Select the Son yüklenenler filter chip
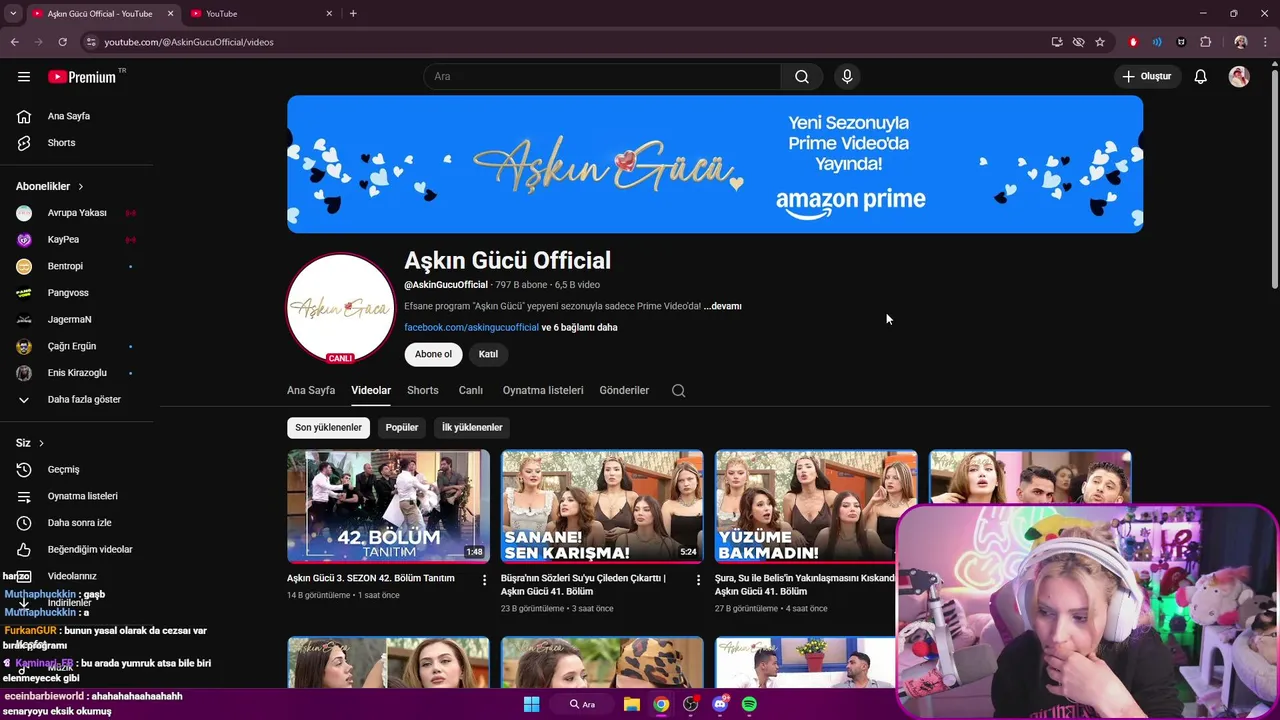The image size is (1280, 720). pyautogui.click(x=328, y=428)
